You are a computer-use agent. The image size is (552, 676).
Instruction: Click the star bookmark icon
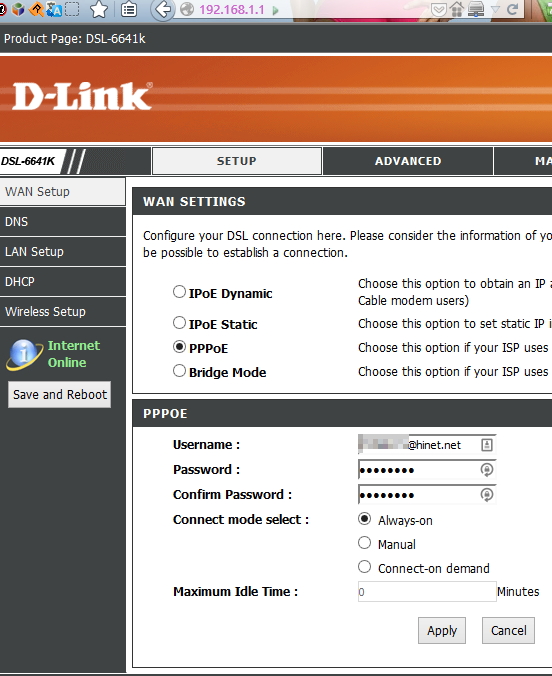99,9
